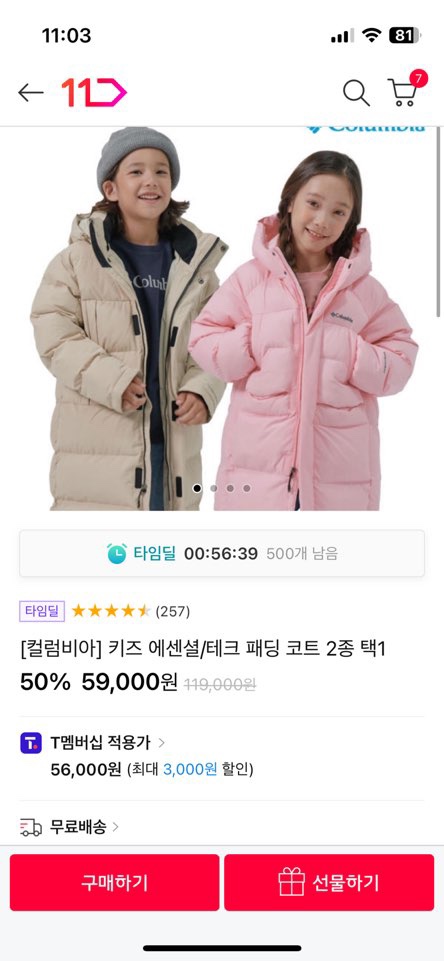This screenshot has width=444, height=961.
Task: Expand 무료배송 shipping info chevron
Action: 115,827
